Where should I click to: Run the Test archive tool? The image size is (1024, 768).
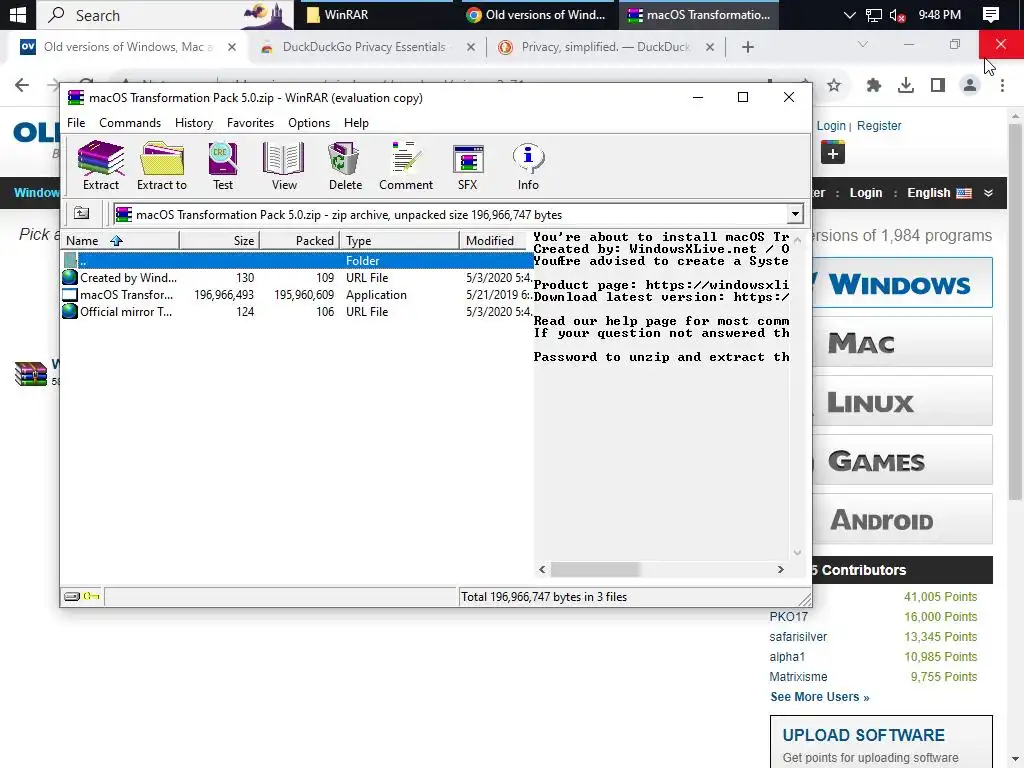(x=223, y=166)
